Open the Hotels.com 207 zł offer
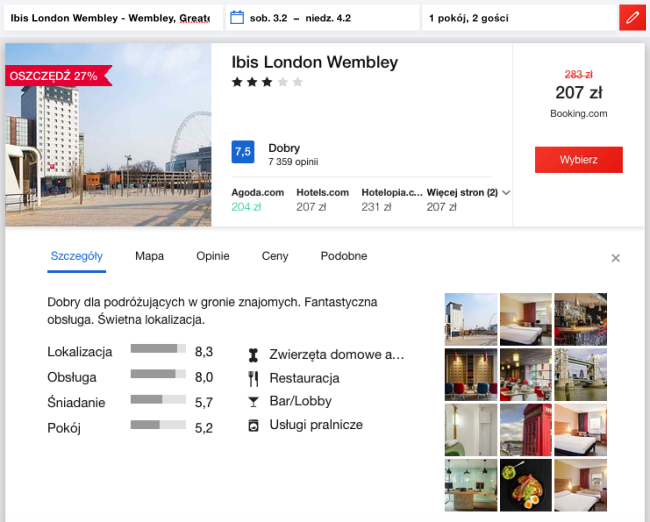Viewport: 650px width, 522px height. [x=323, y=200]
